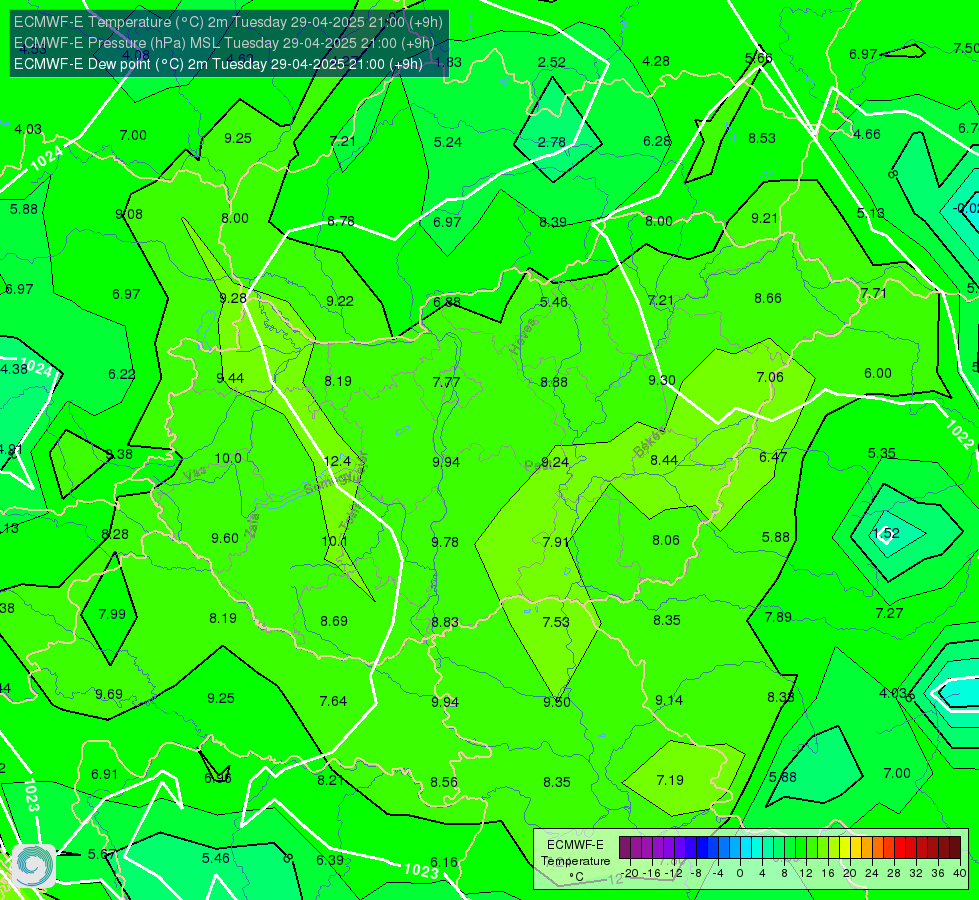Click the 4.28 value on the map

click(x=656, y=61)
